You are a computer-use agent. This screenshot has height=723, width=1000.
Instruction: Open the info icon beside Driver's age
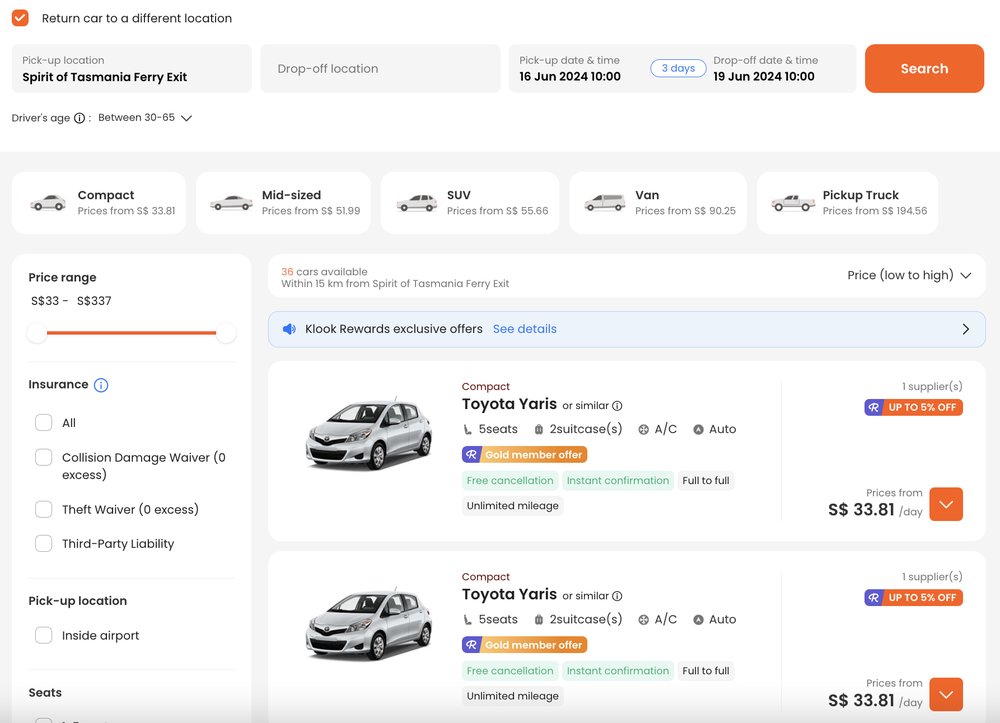pyautogui.click(x=80, y=117)
